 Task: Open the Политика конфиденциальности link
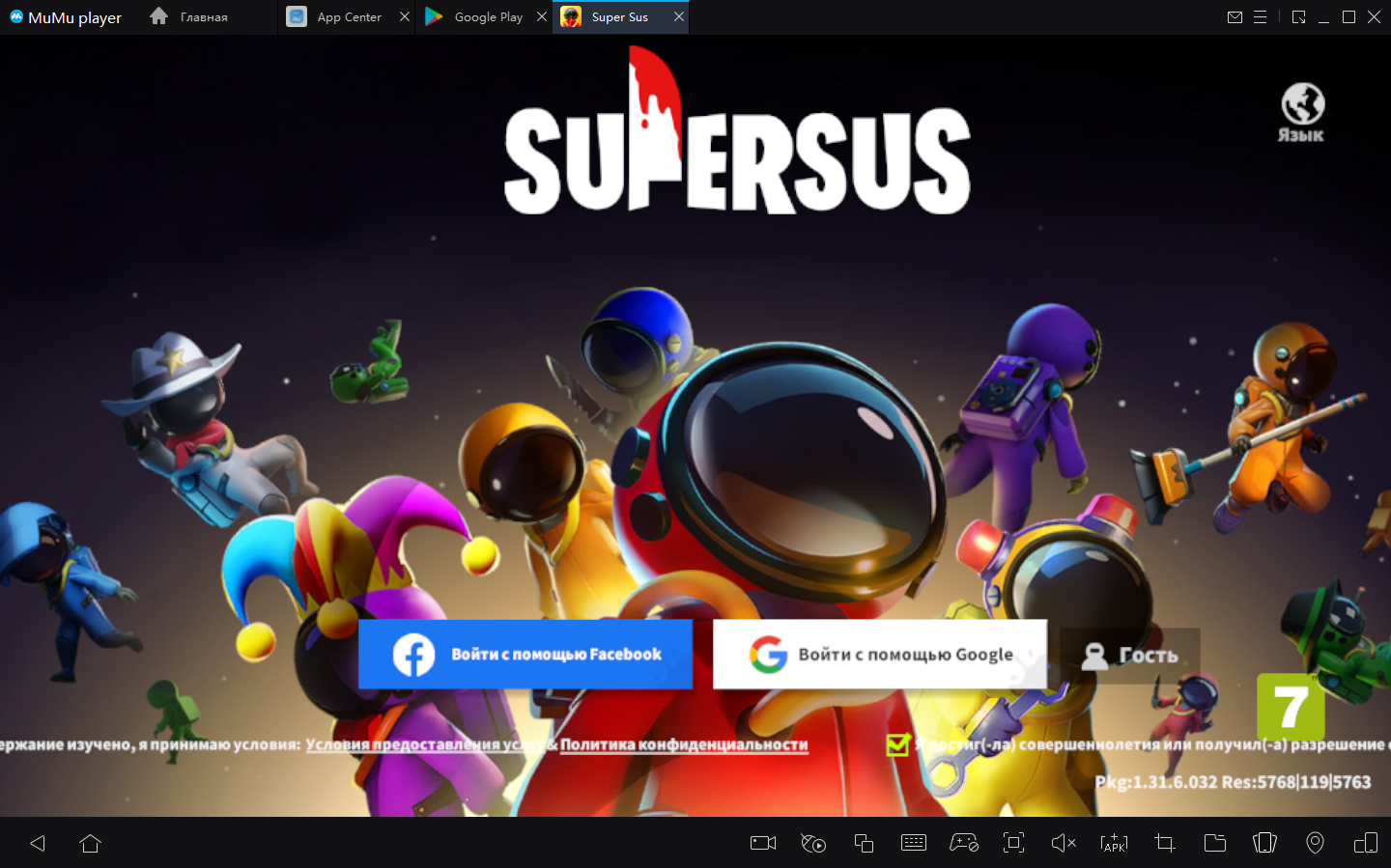684,744
